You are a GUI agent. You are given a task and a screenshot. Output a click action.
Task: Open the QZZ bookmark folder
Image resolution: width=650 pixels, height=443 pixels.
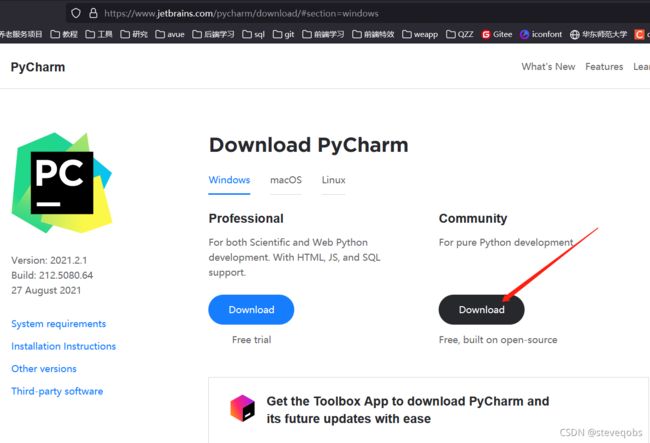[459, 34]
